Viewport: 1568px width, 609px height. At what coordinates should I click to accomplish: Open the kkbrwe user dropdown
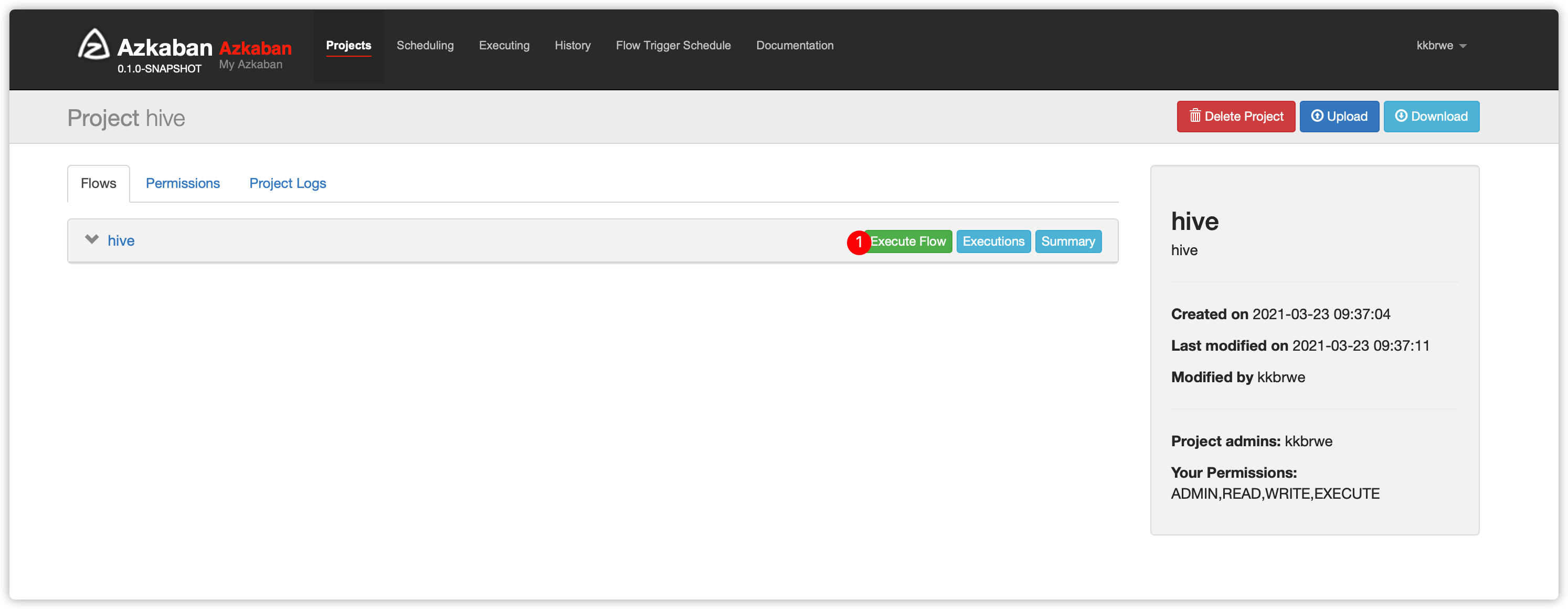click(1441, 46)
